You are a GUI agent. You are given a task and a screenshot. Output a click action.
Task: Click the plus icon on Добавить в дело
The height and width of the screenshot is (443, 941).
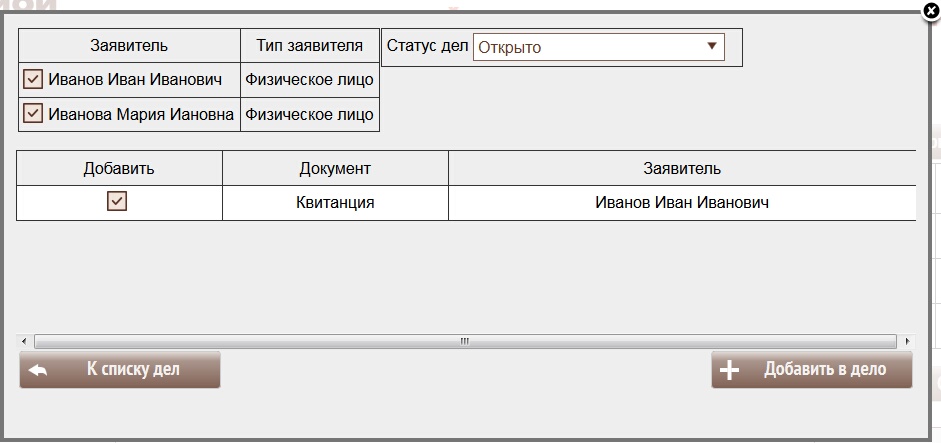(x=730, y=370)
